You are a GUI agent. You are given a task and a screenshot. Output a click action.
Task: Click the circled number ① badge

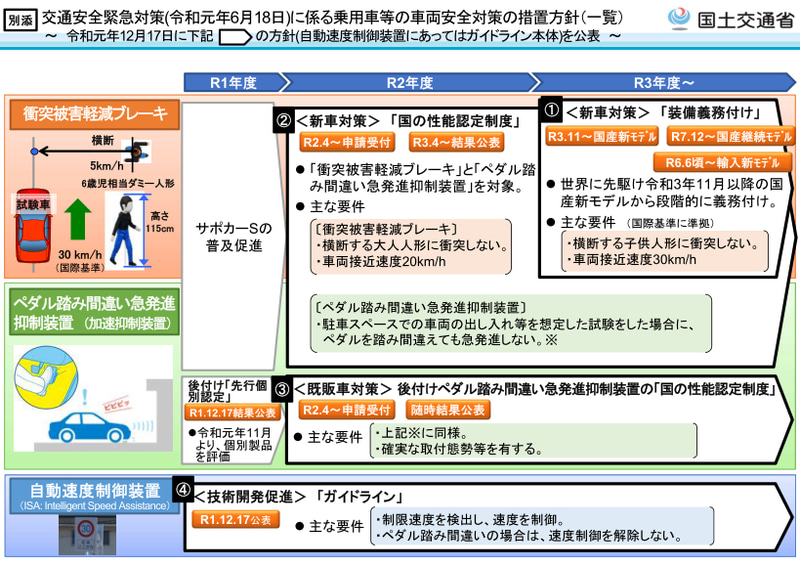pyautogui.click(x=552, y=109)
